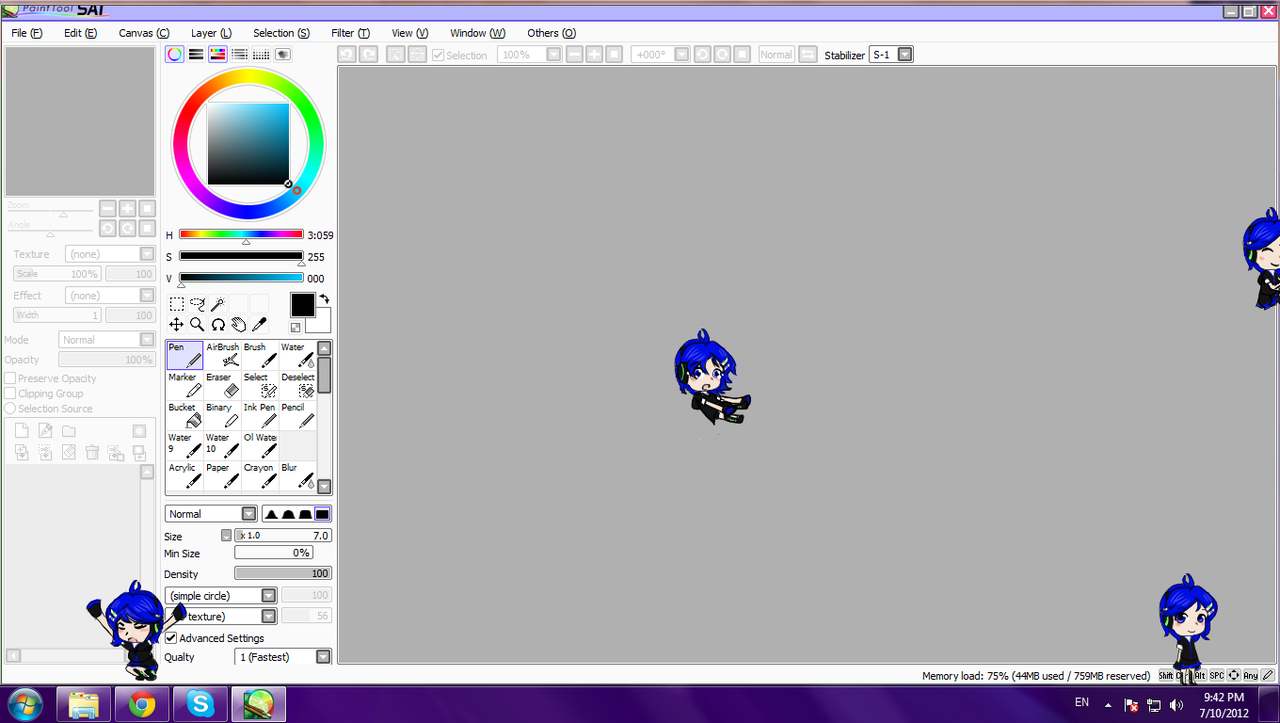The image size is (1280, 723).
Task: Open Google Chrome from the taskbar
Action: pyautogui.click(x=142, y=704)
